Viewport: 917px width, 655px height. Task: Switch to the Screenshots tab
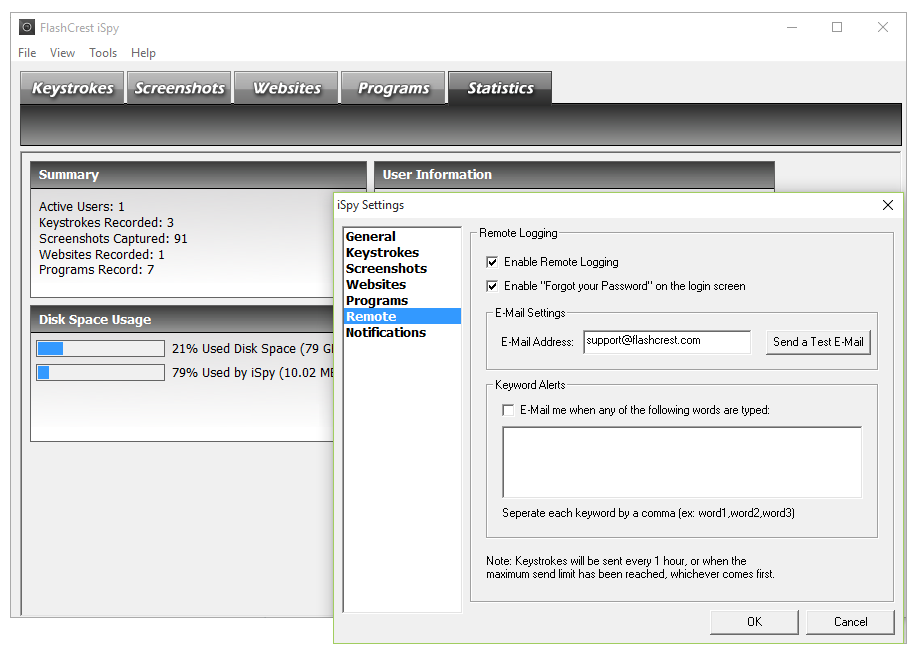tap(180, 88)
